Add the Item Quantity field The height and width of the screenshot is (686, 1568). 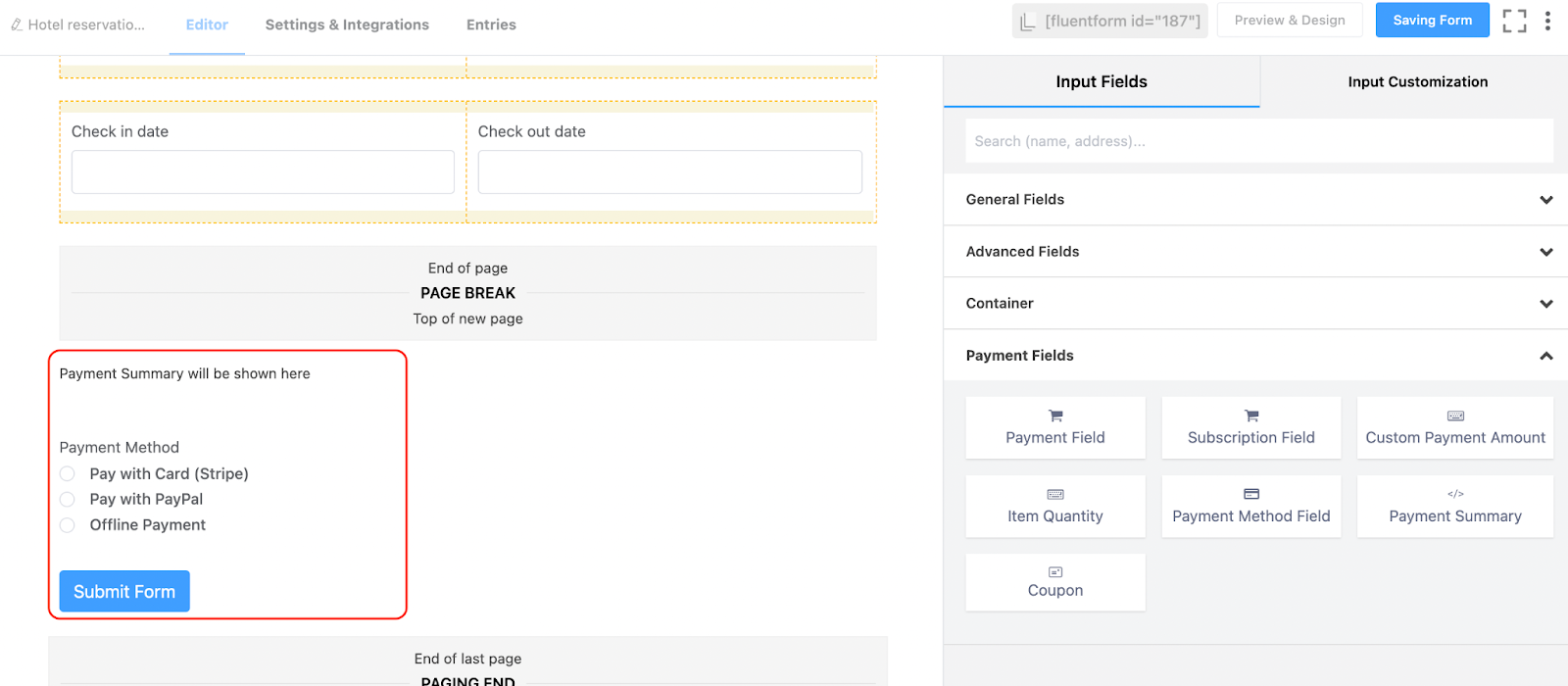[x=1054, y=507]
